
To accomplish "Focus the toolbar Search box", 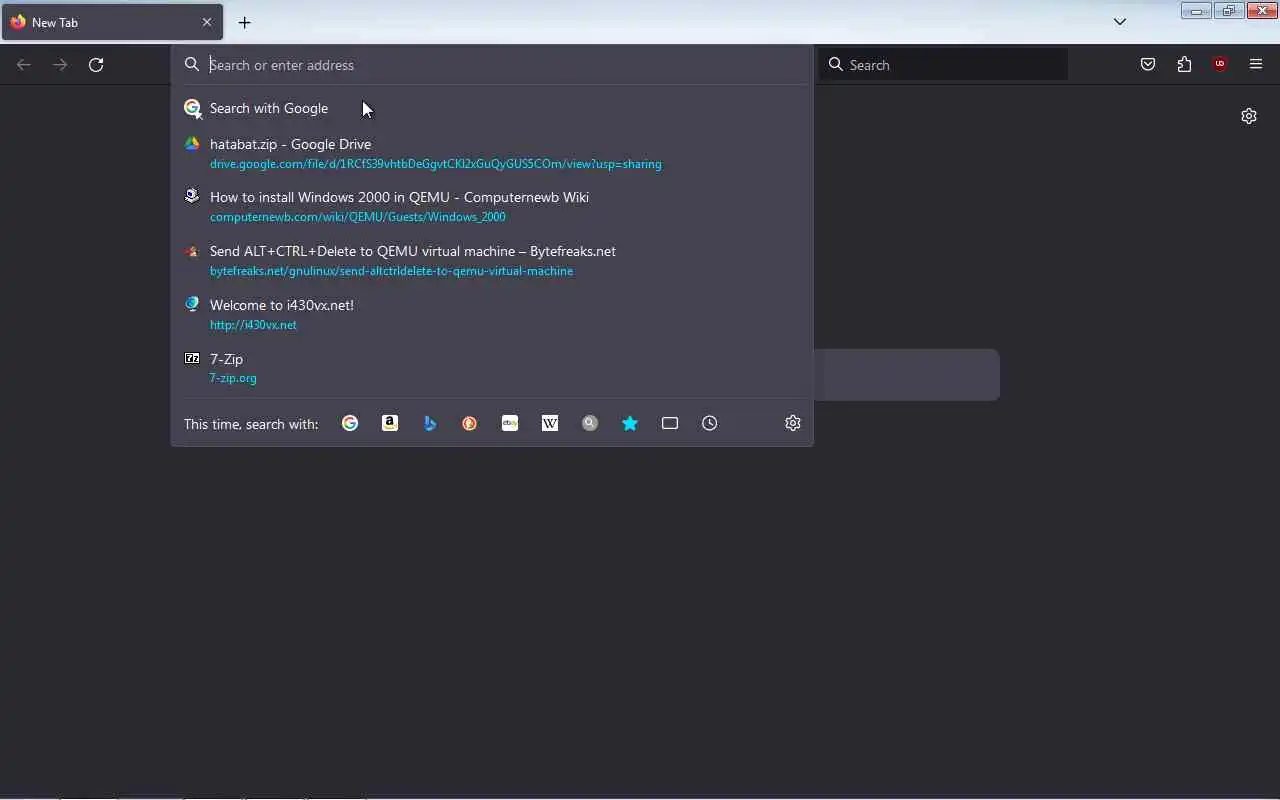I will click(x=944, y=65).
